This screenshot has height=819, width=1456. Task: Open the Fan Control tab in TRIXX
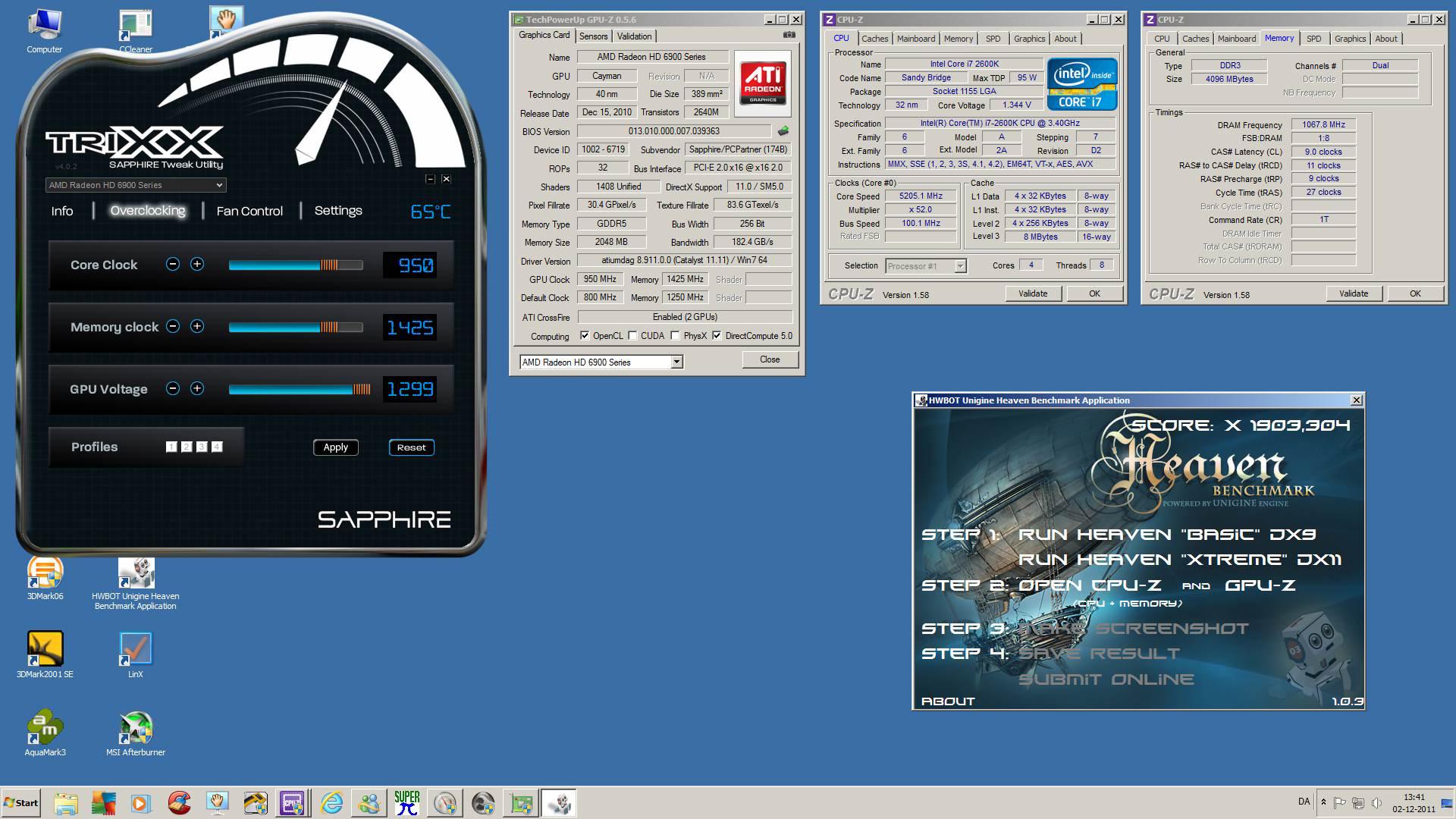(x=249, y=211)
